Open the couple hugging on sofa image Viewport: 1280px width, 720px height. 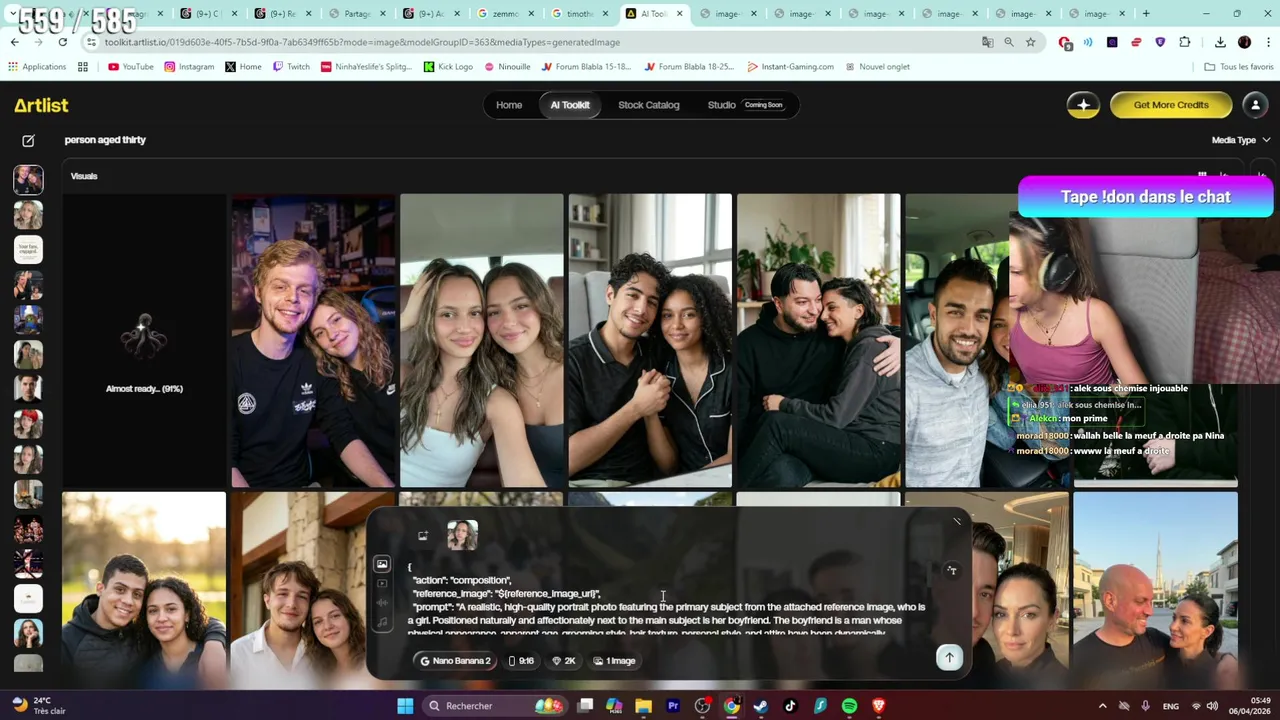818,340
